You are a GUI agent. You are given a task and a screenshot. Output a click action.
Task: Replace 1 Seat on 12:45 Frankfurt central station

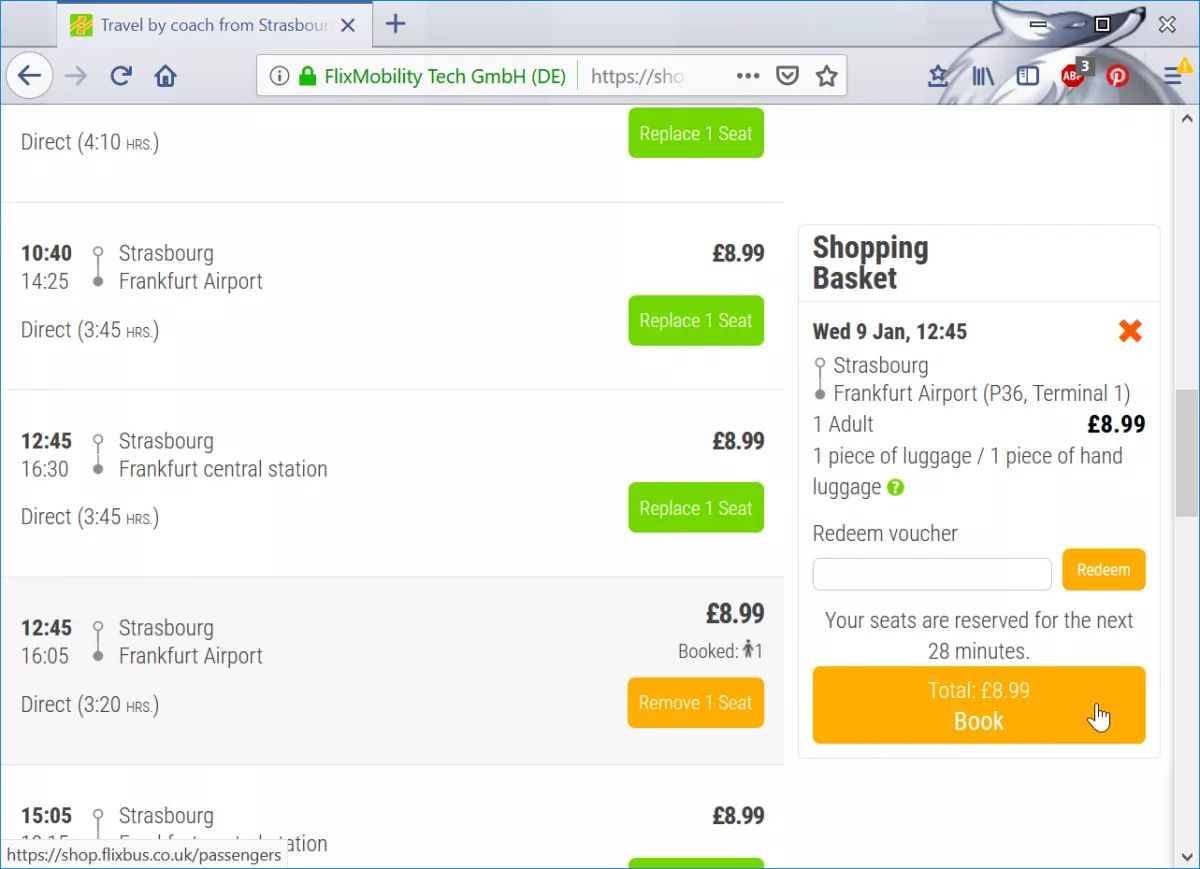tap(696, 508)
